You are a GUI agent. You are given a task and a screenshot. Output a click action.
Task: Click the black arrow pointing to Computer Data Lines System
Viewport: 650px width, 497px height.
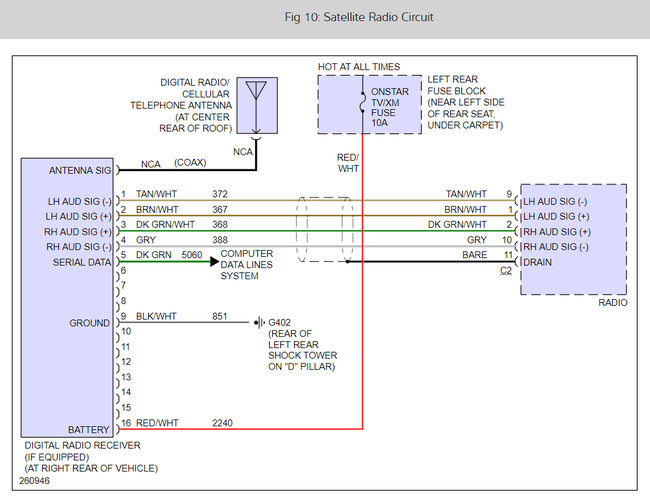(x=214, y=262)
